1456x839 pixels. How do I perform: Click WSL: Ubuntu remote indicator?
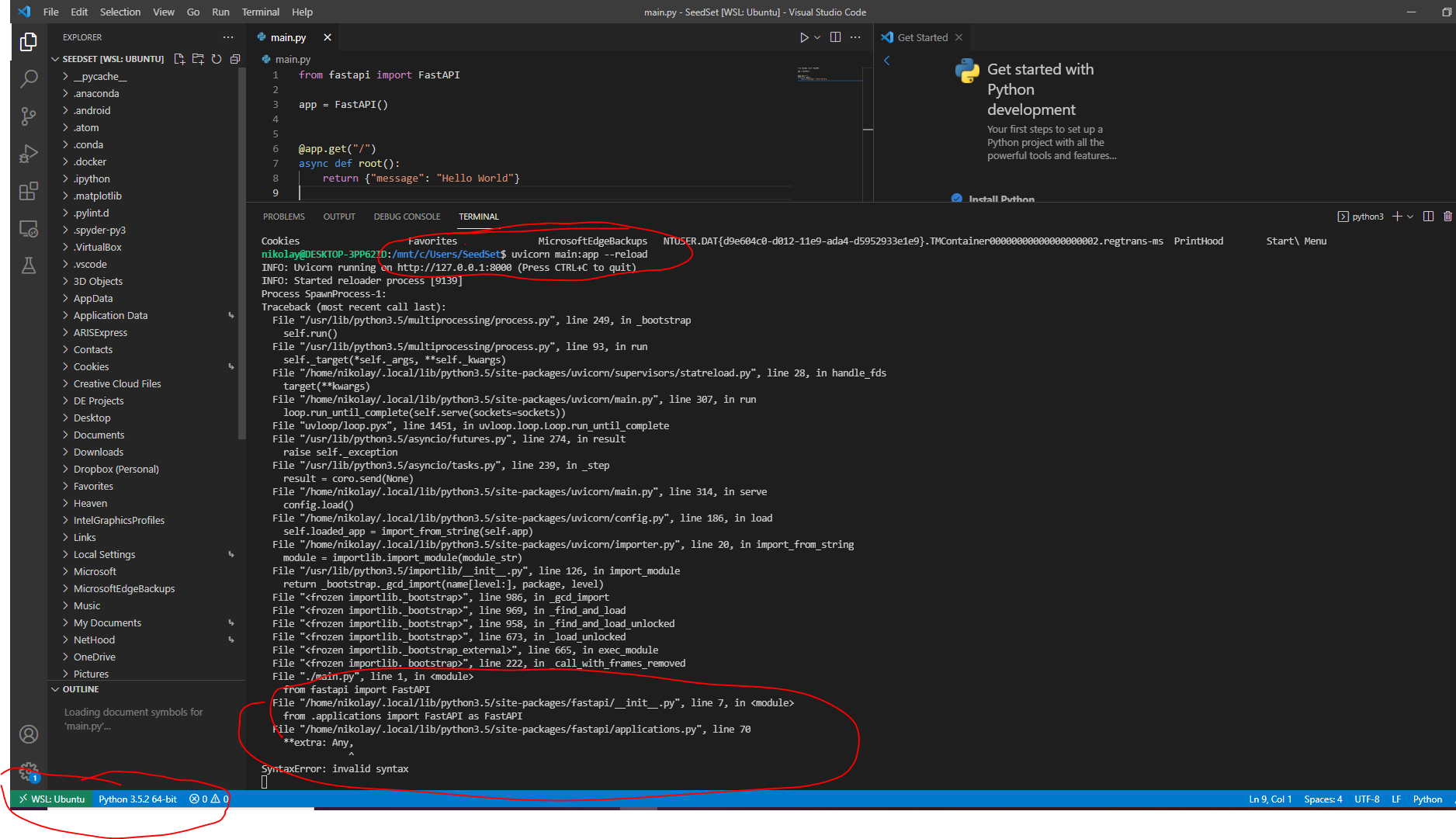[52, 799]
